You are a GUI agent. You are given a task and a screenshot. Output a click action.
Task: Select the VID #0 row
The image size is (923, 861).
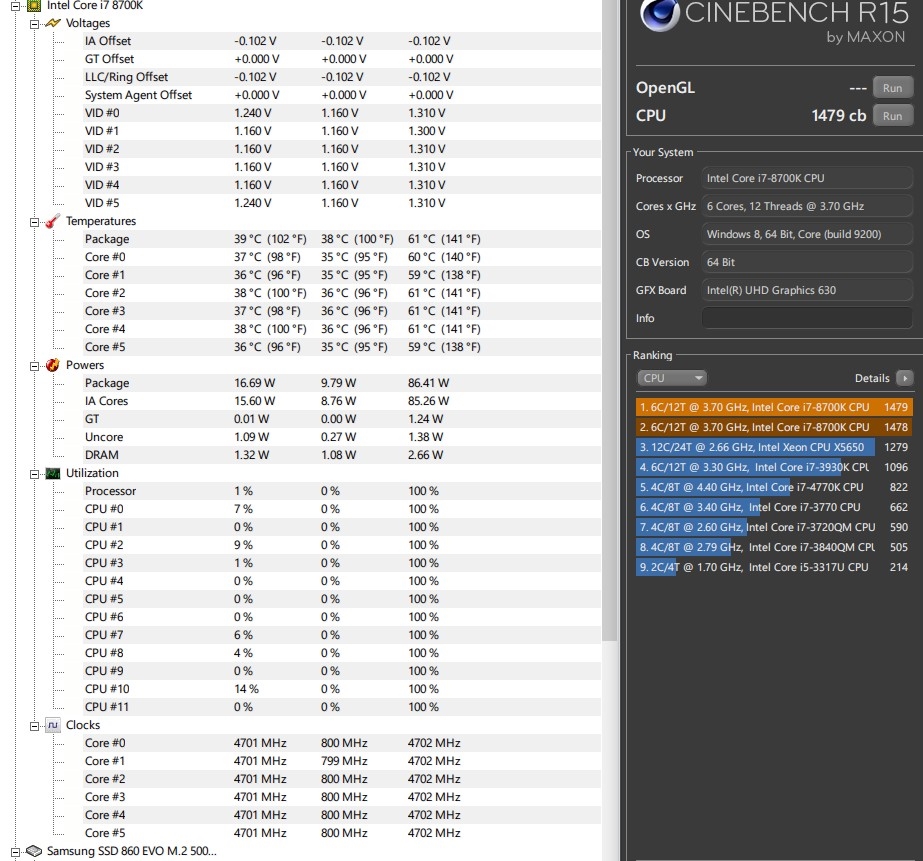click(341, 113)
